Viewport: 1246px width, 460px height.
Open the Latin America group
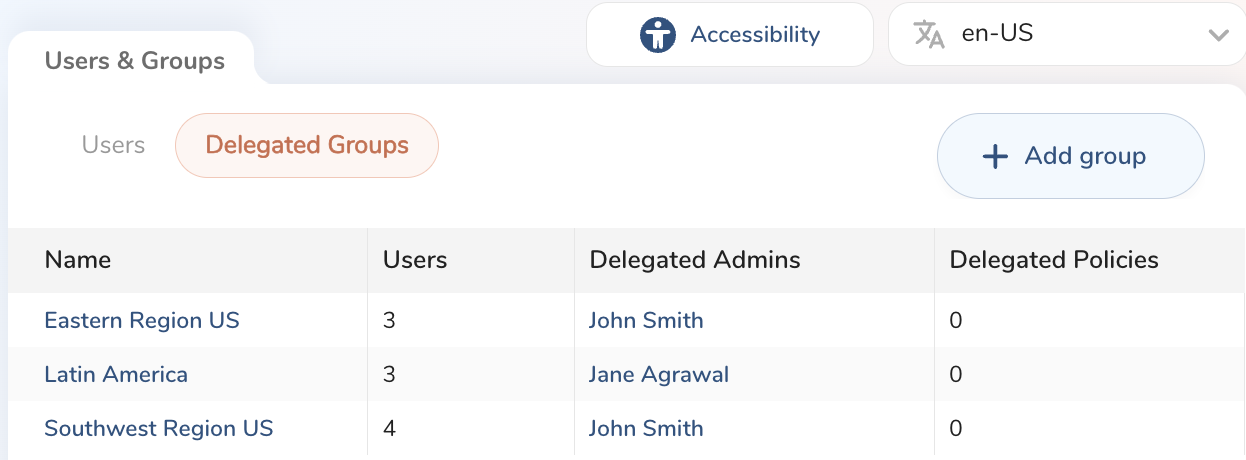click(x=116, y=375)
